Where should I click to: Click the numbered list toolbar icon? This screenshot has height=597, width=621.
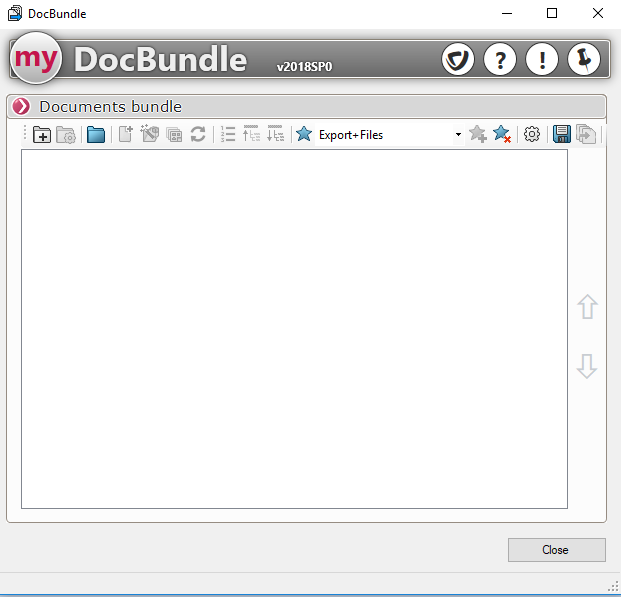(228, 135)
